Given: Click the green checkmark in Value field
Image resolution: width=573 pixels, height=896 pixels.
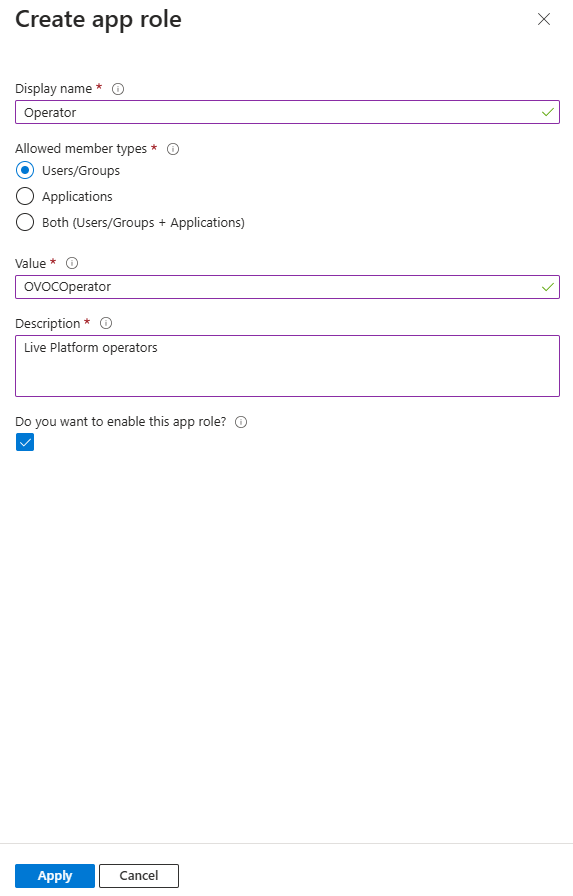Looking at the screenshot, I should point(547,287).
